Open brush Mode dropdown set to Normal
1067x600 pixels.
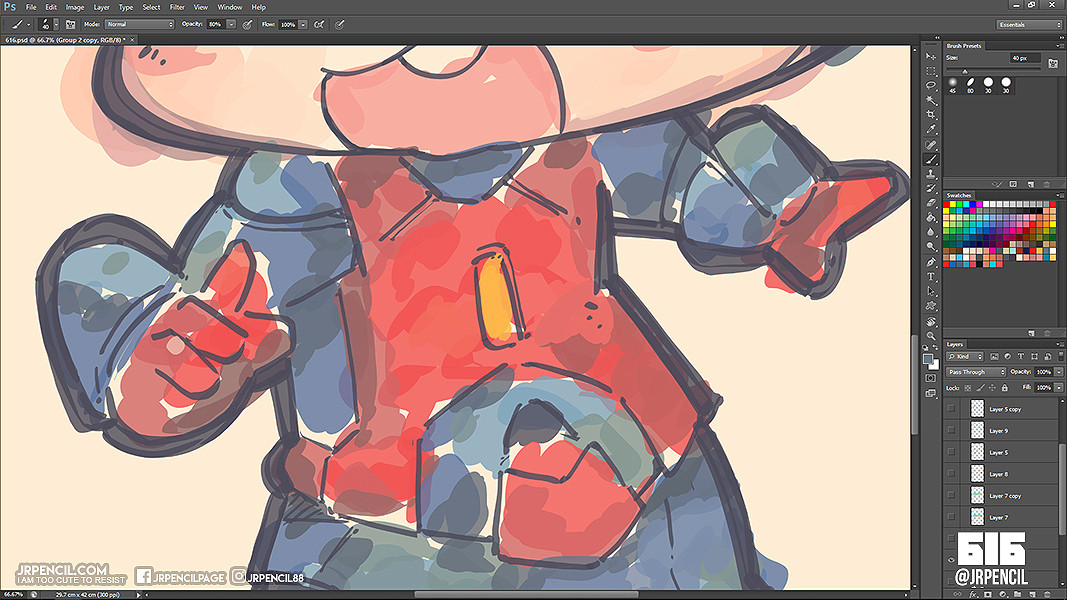(139, 24)
